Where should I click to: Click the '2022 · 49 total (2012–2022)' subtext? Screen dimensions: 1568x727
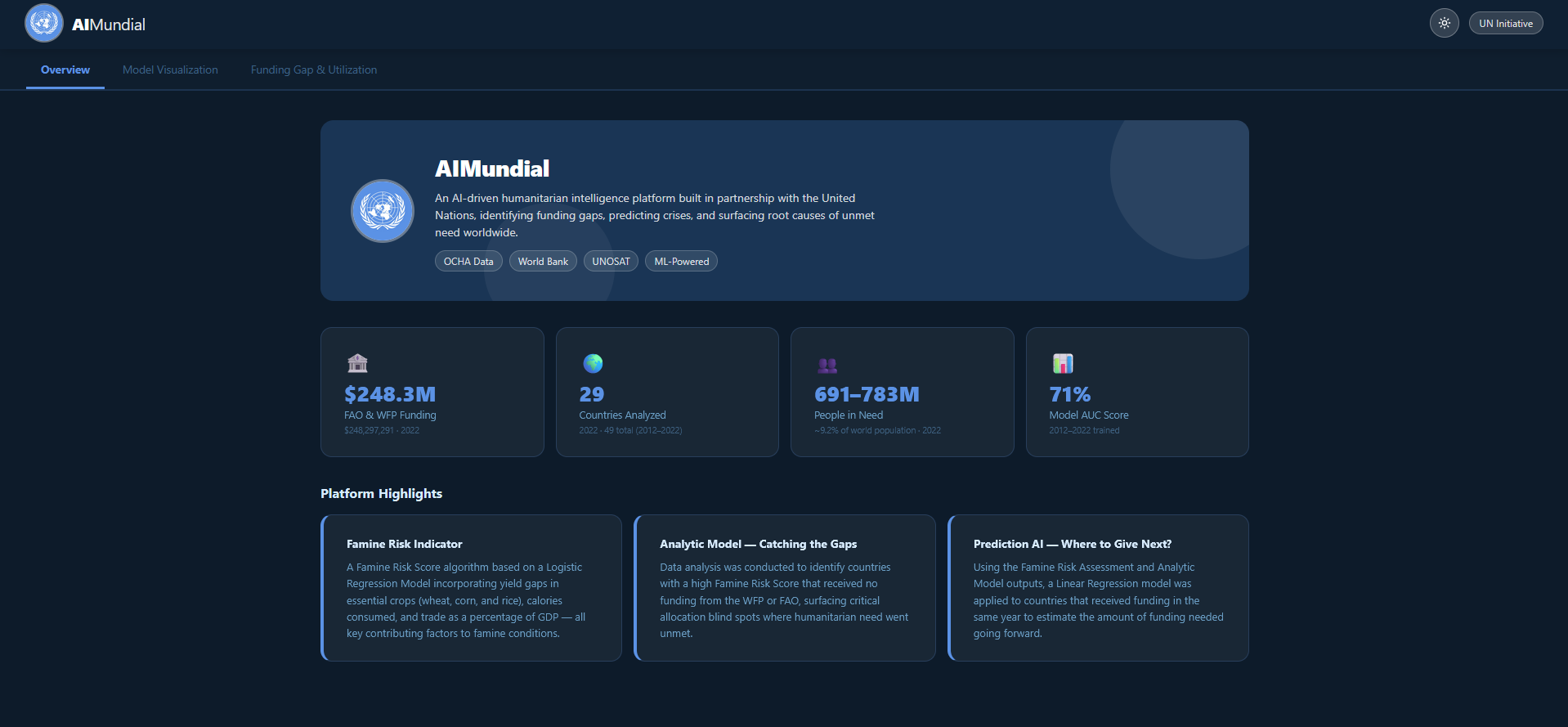(x=630, y=430)
